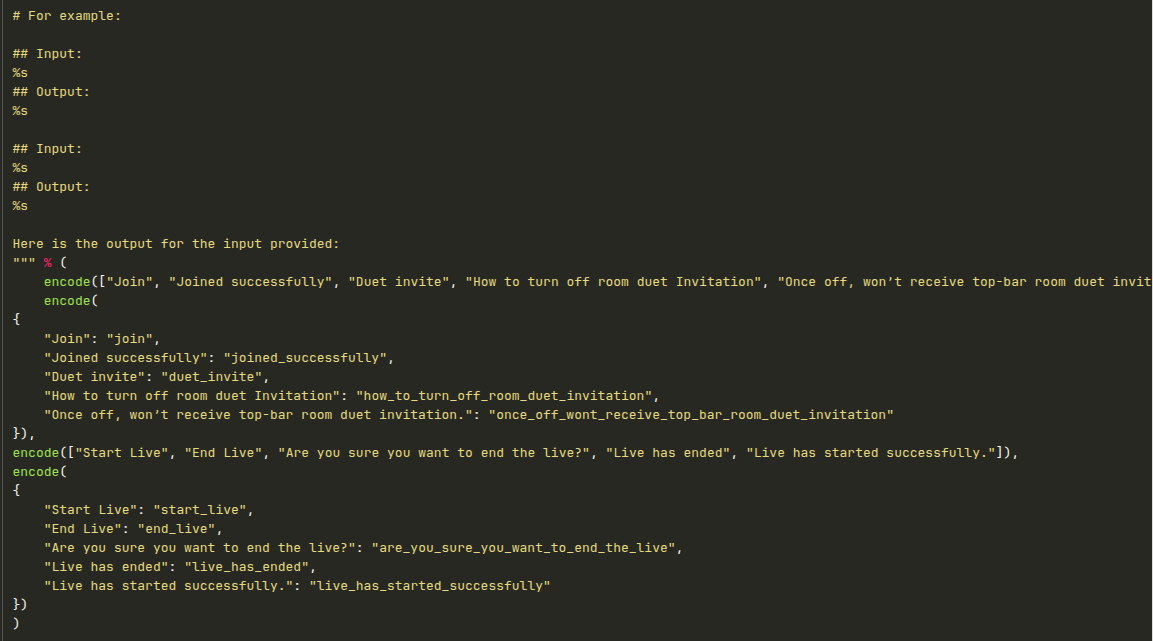The image size is (1153, 641).
Task: Click the final closing parenthesis on last line
Action: point(16,624)
